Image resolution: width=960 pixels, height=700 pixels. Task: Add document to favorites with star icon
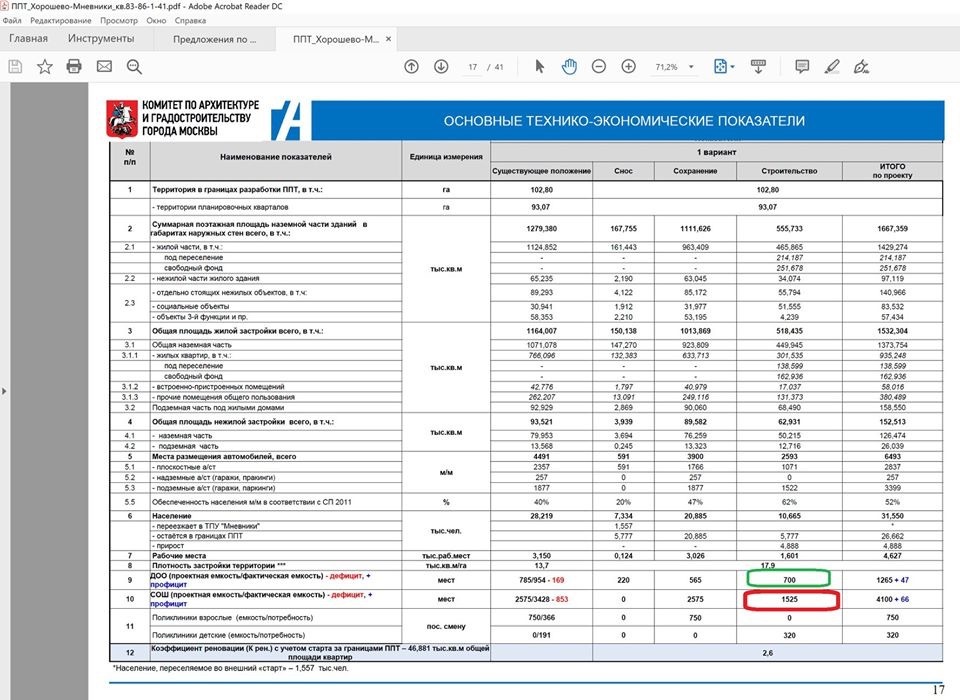[45, 66]
